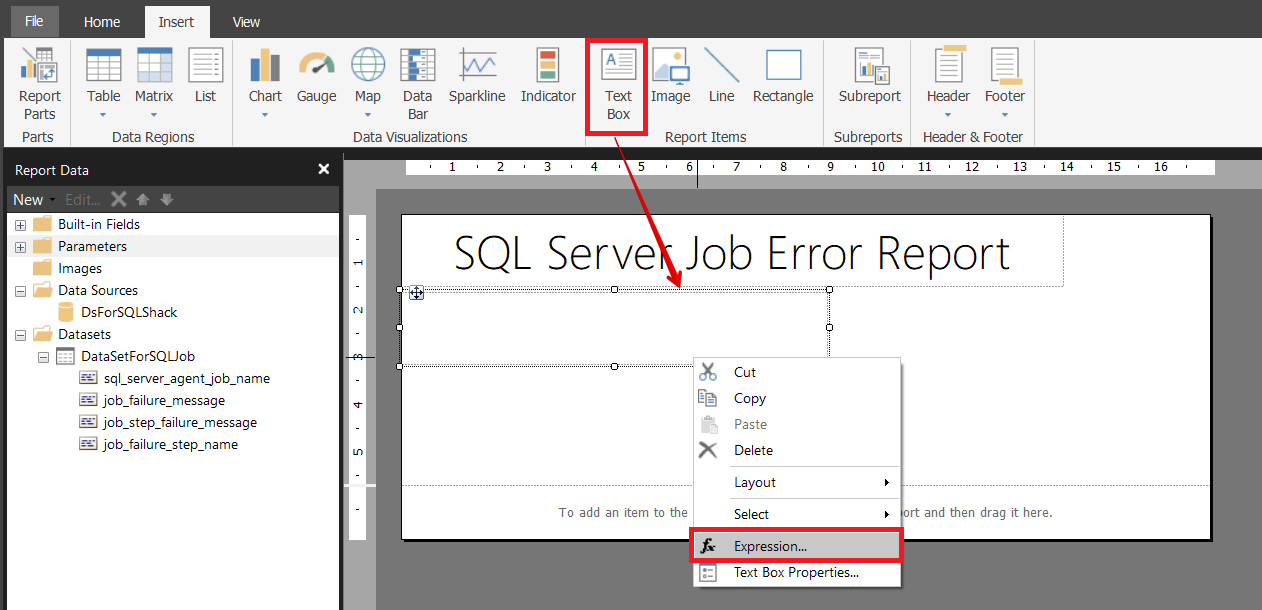Insert a Data Bar

417,84
